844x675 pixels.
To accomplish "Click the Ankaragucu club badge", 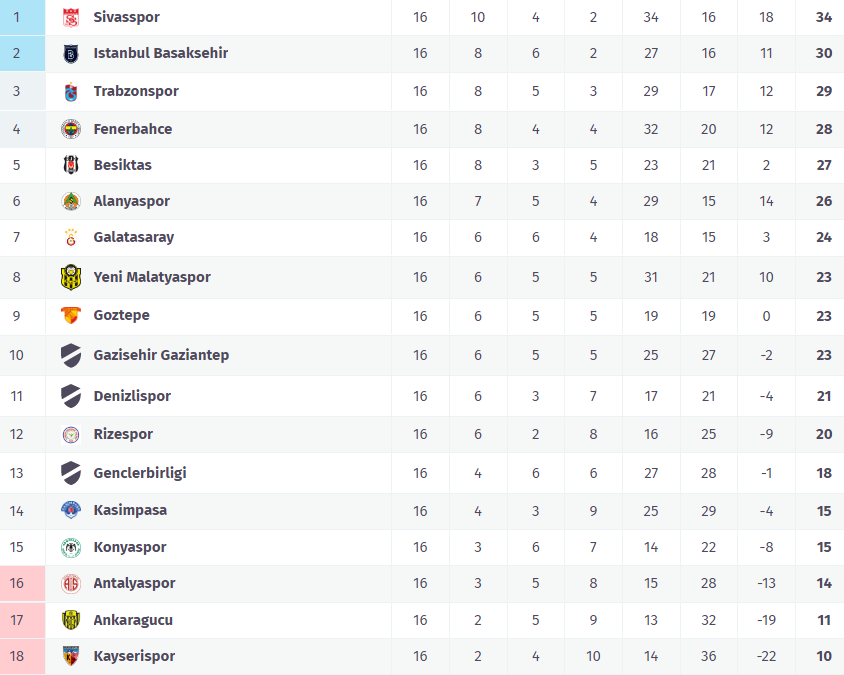I will pos(70,620).
